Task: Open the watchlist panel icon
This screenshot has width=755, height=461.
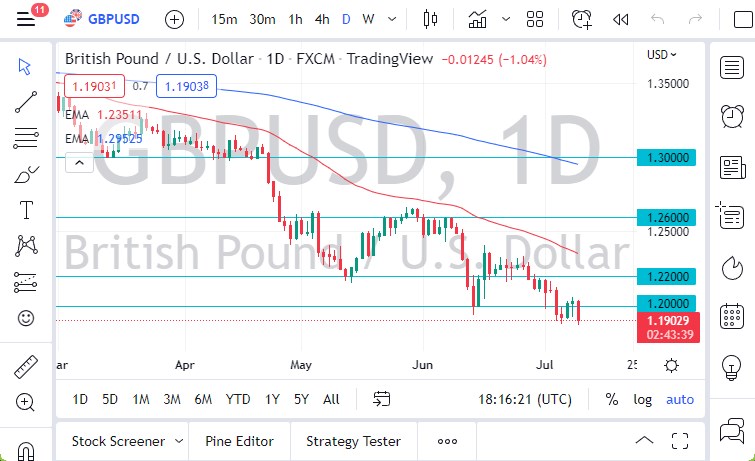Action: click(731, 66)
